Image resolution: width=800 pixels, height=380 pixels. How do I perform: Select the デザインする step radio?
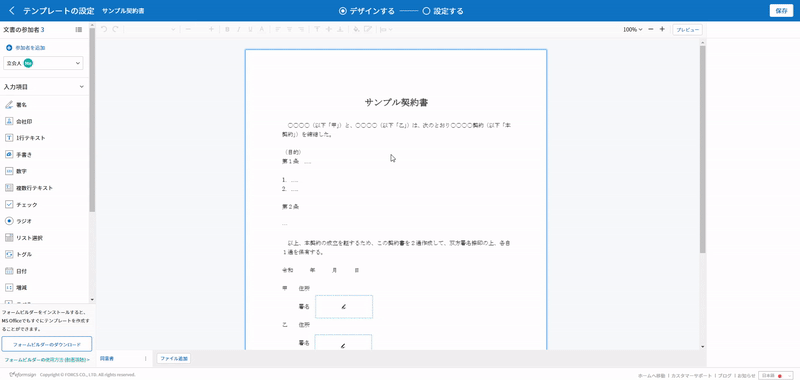[x=342, y=11]
